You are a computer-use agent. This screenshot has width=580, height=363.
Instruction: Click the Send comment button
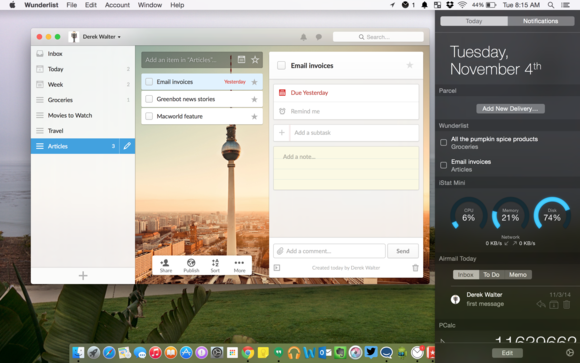[x=403, y=251]
